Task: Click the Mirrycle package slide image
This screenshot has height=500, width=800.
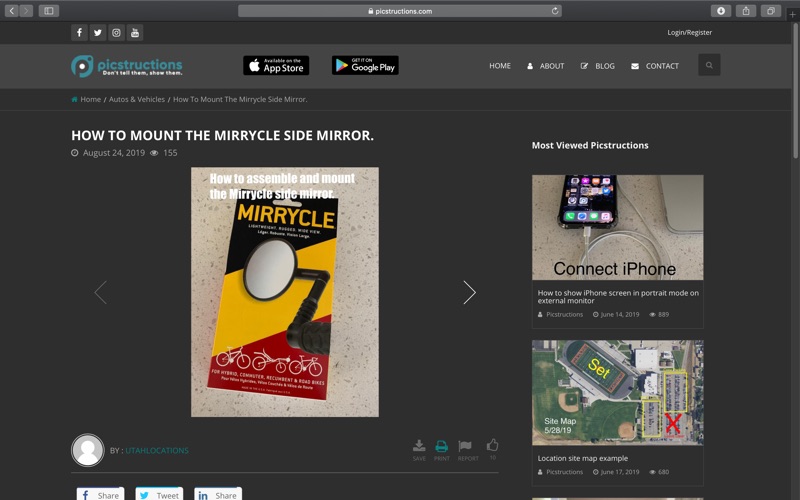Action: pos(285,292)
